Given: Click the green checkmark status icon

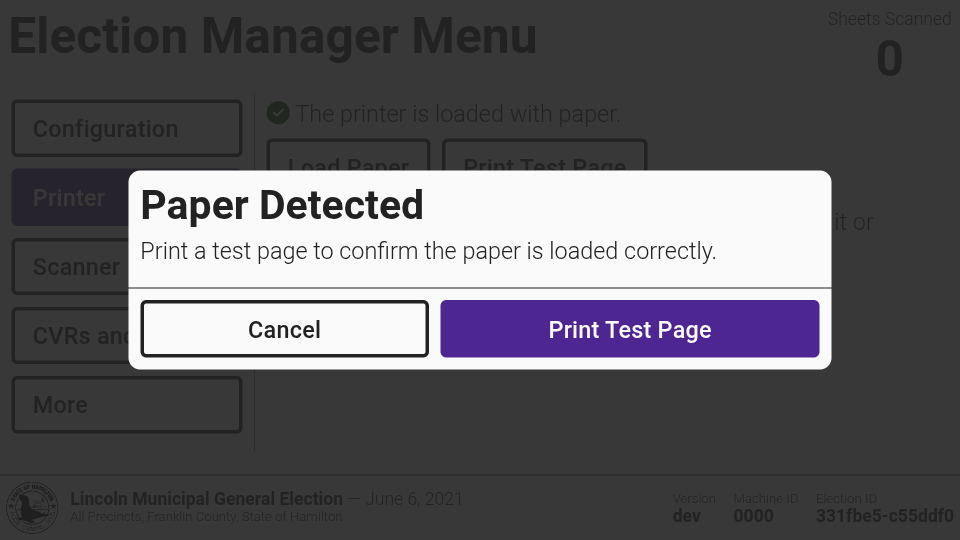Looking at the screenshot, I should 278,114.
